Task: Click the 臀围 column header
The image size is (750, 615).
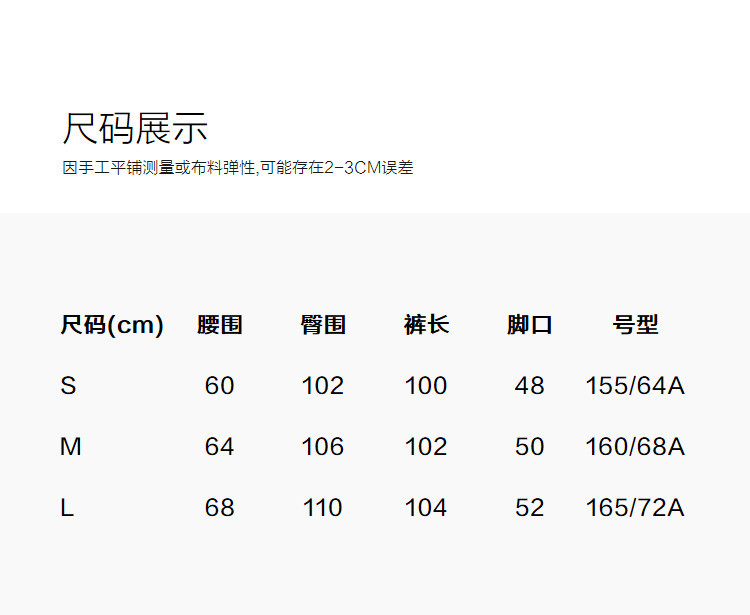Action: [x=323, y=325]
